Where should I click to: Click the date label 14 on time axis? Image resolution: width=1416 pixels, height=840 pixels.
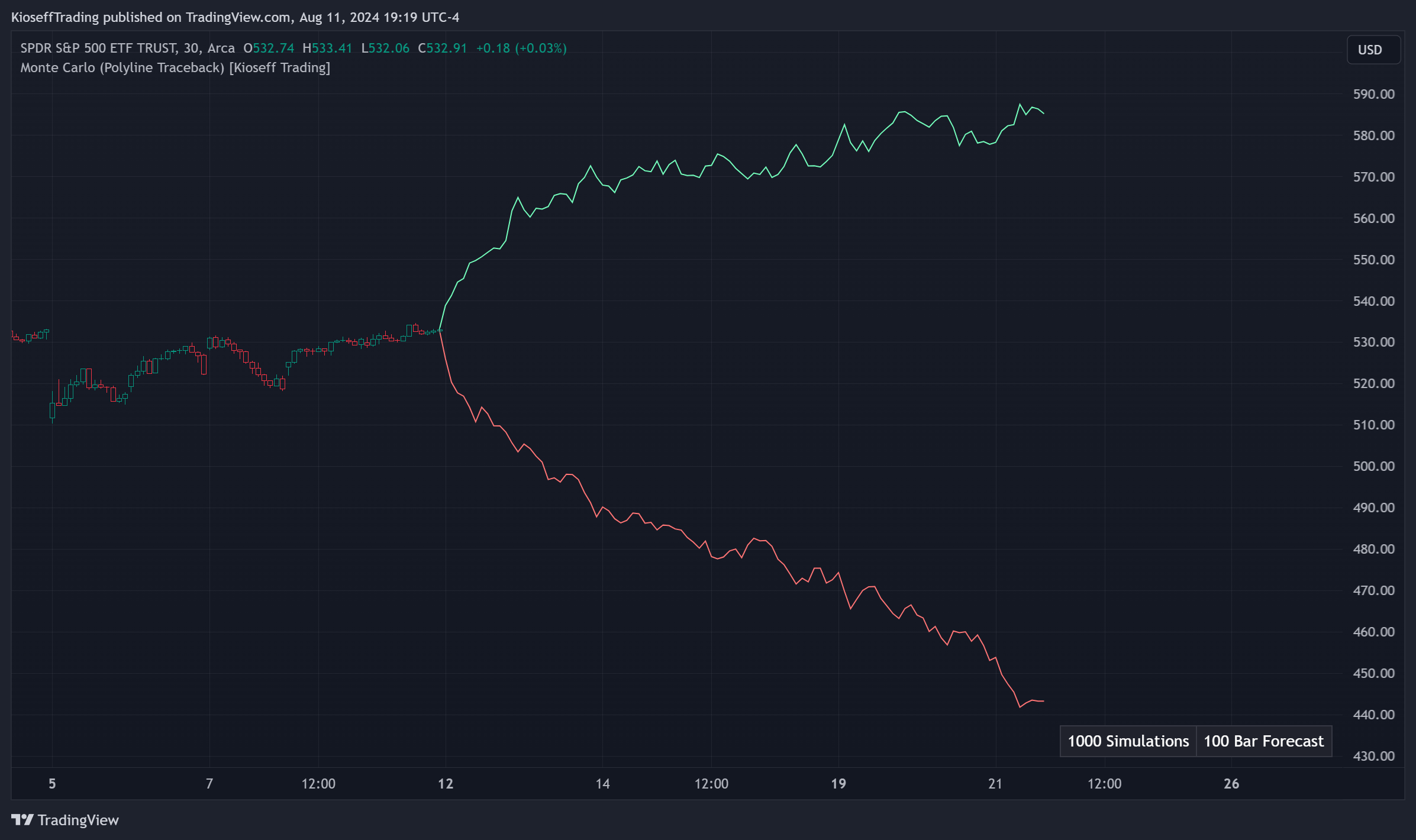(602, 784)
